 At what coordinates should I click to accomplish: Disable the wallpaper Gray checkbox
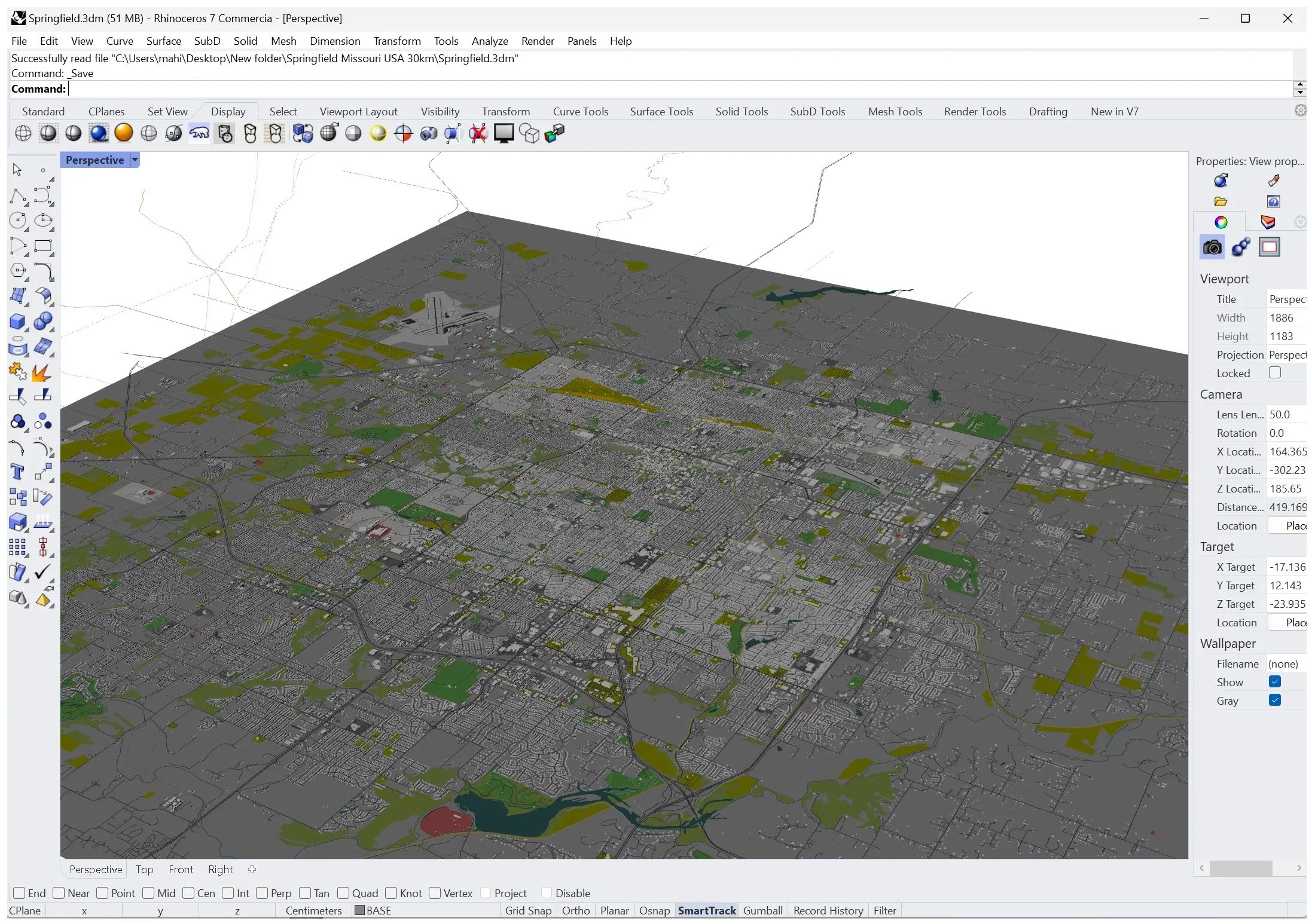pos(1276,700)
